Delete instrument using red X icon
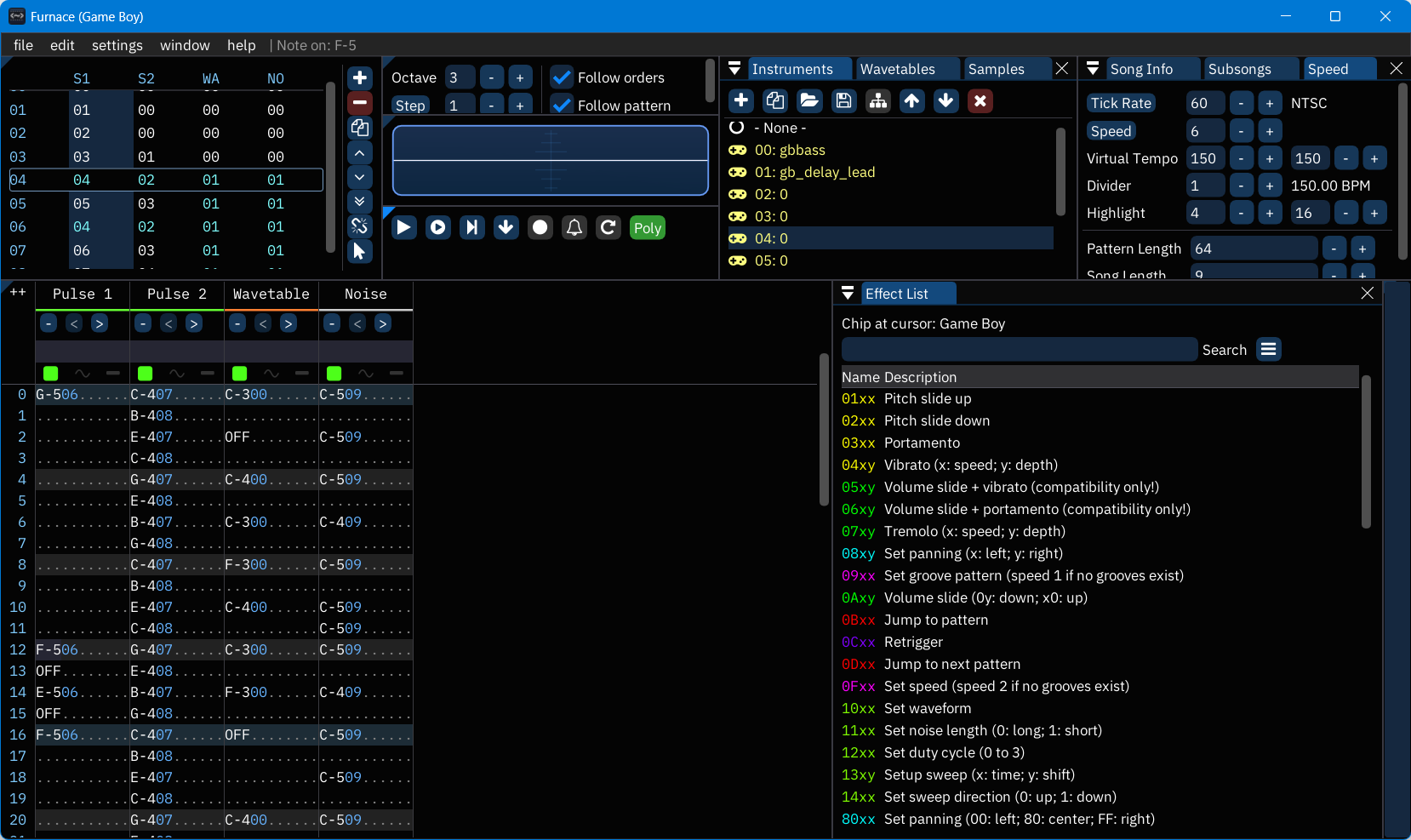Viewport: 1411px width, 840px height. coord(980,101)
